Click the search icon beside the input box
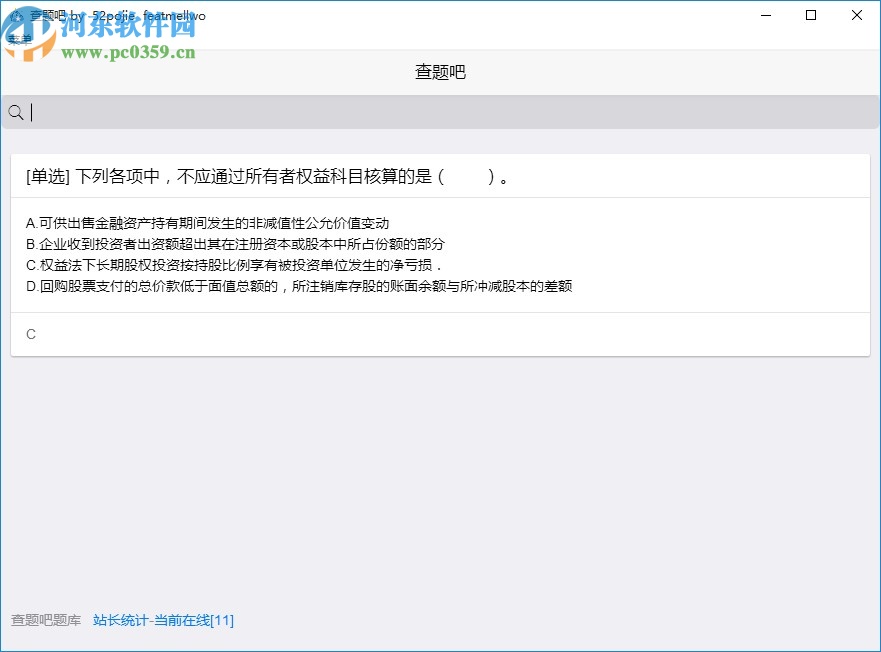 [x=15, y=111]
